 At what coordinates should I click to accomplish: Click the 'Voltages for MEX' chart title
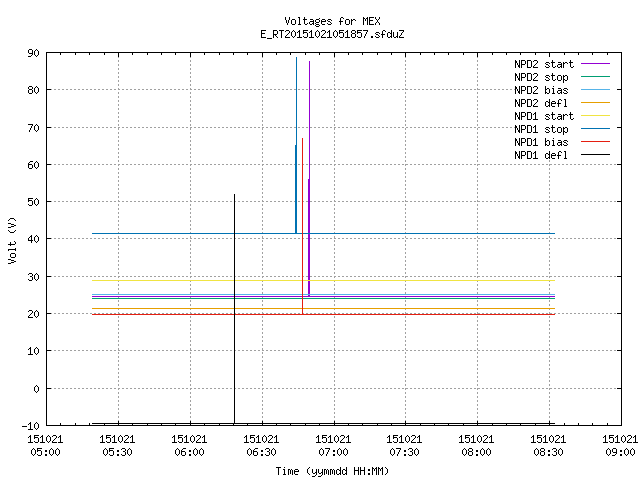pyautogui.click(x=332, y=21)
